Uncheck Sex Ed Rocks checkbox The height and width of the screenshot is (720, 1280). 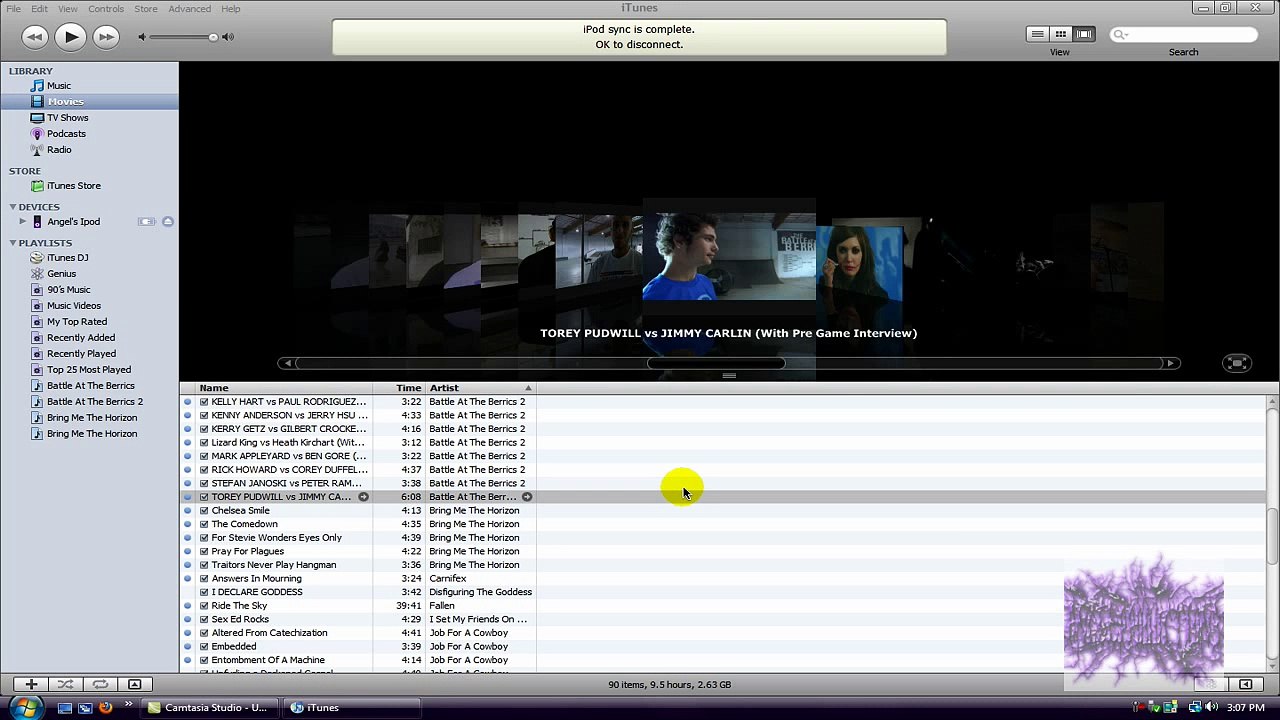click(x=204, y=619)
